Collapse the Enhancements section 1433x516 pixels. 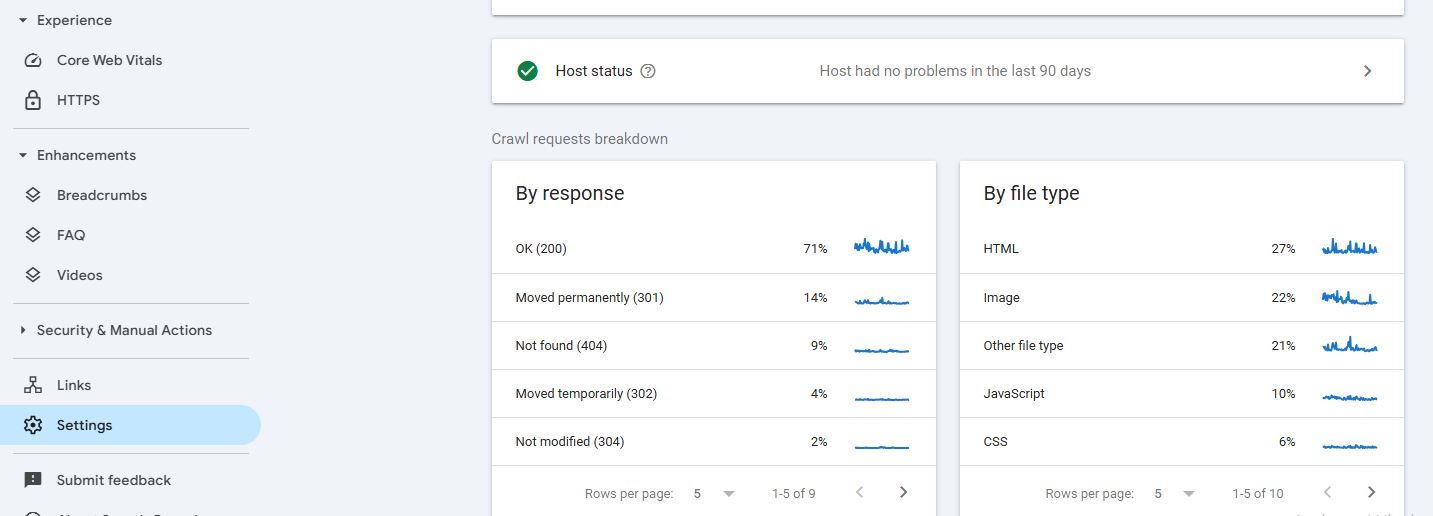pyautogui.click(x=23, y=155)
